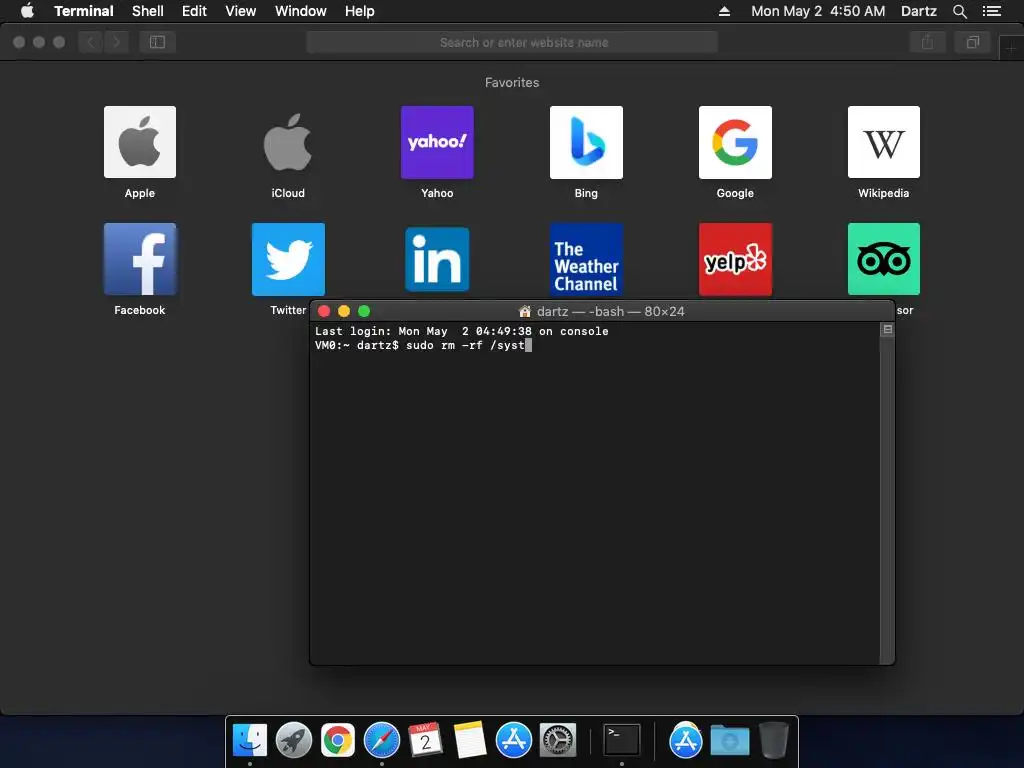Screen dimensions: 1024x768
Task: Close the Terminal window
Action: coord(324,312)
